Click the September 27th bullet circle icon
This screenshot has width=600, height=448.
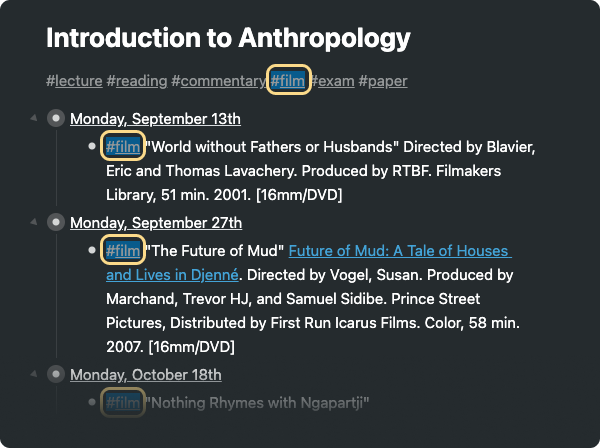click(x=56, y=222)
